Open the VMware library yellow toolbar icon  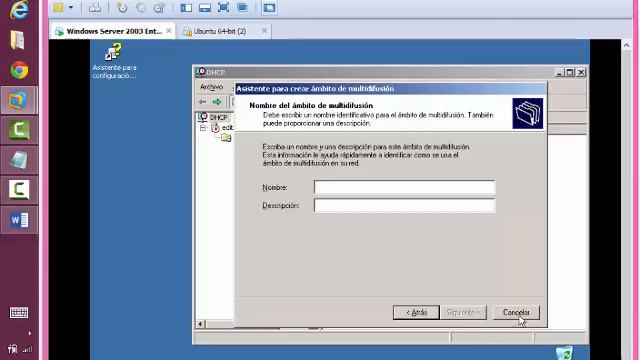pyautogui.click(x=58, y=7)
